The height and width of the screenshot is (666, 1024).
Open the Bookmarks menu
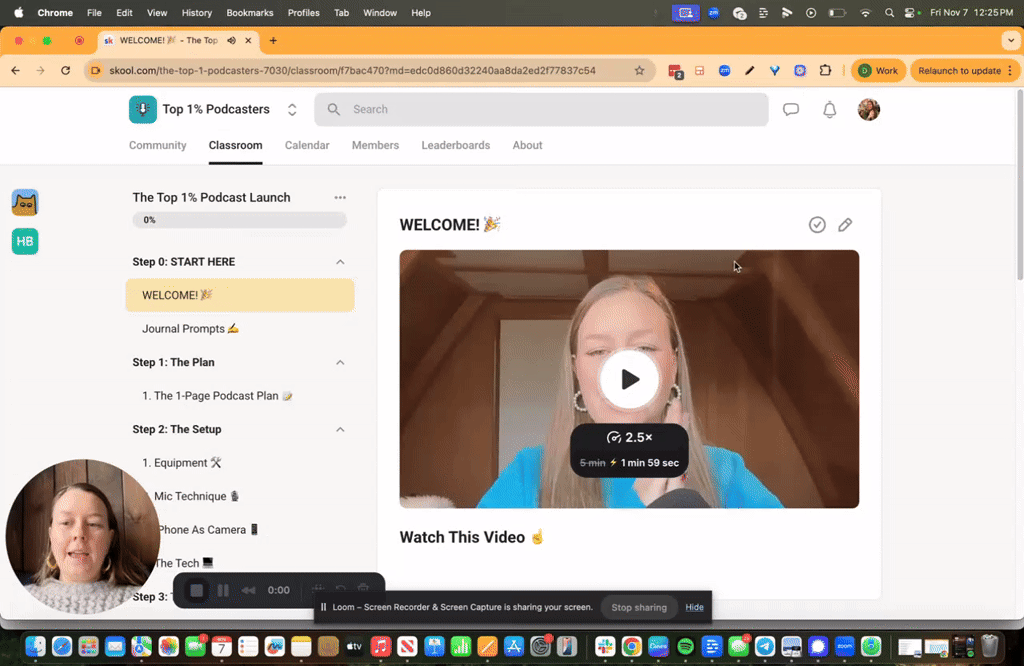249,12
